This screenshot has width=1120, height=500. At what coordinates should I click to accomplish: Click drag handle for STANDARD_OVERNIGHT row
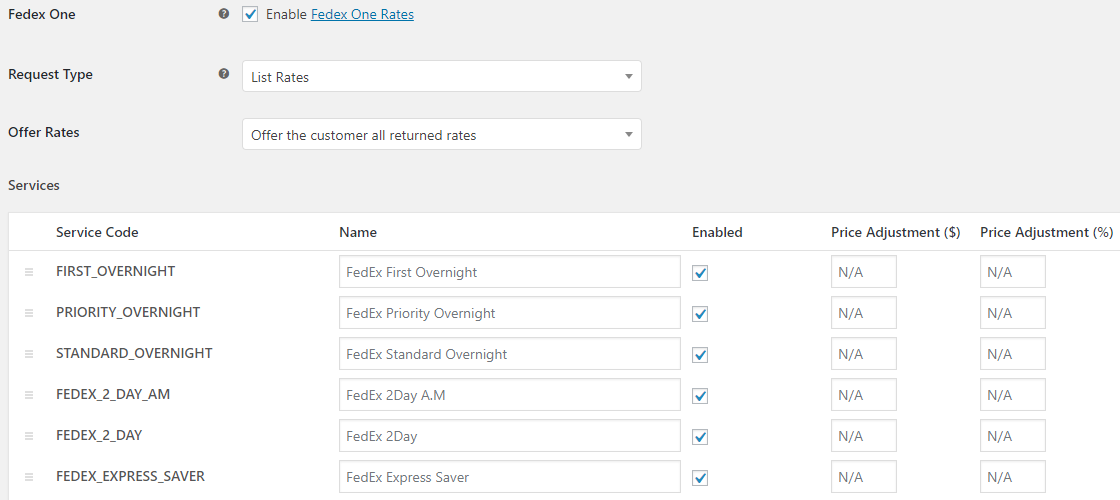[x=29, y=354]
